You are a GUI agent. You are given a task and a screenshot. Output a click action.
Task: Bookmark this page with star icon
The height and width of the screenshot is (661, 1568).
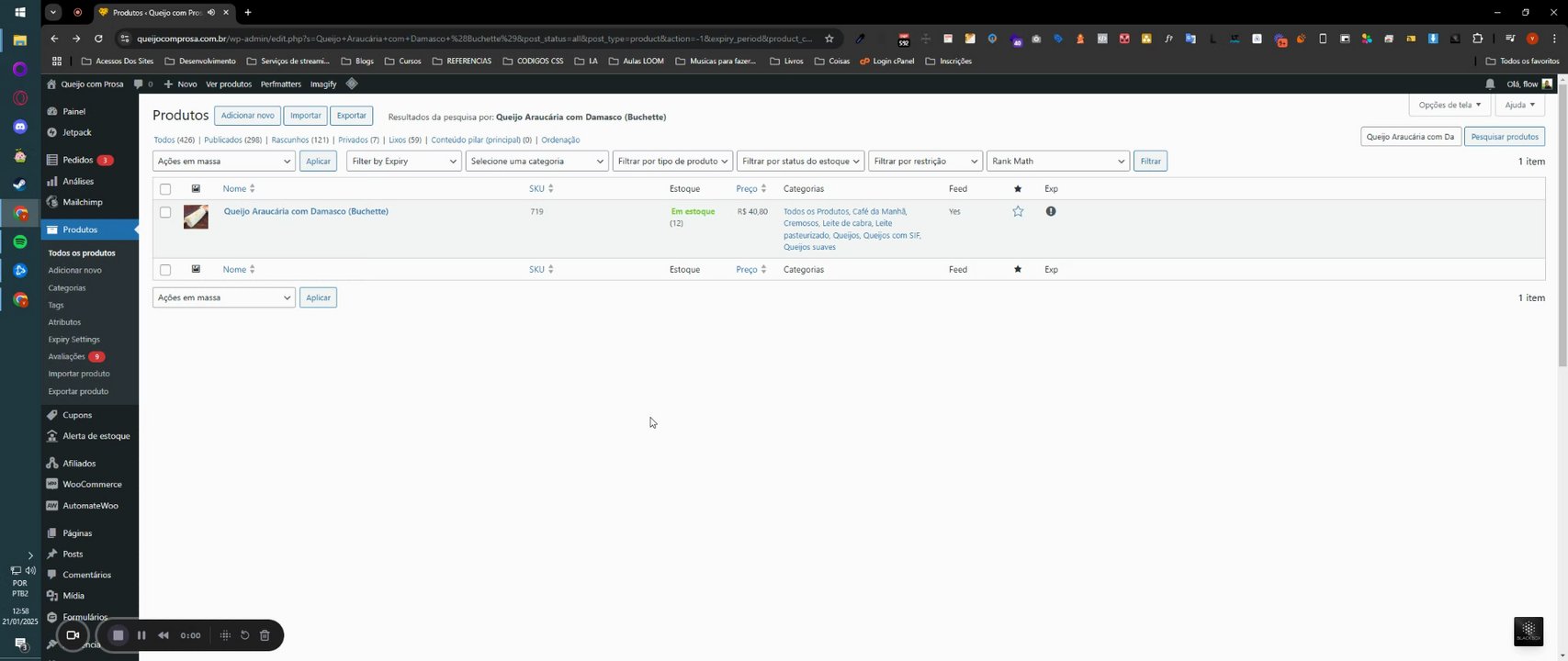(x=829, y=39)
